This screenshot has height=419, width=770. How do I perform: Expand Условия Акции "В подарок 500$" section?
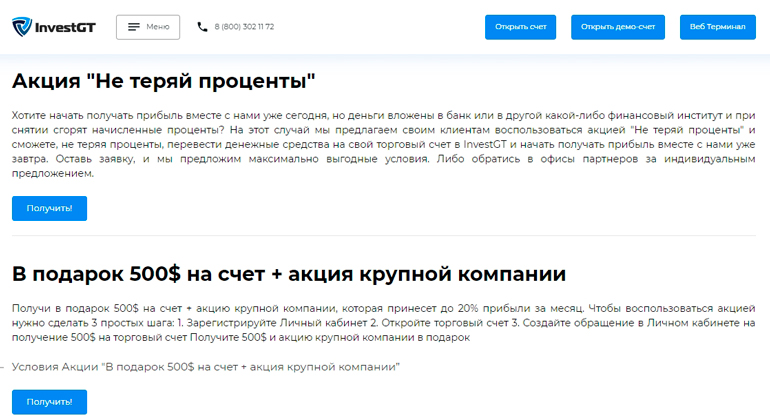205,367
